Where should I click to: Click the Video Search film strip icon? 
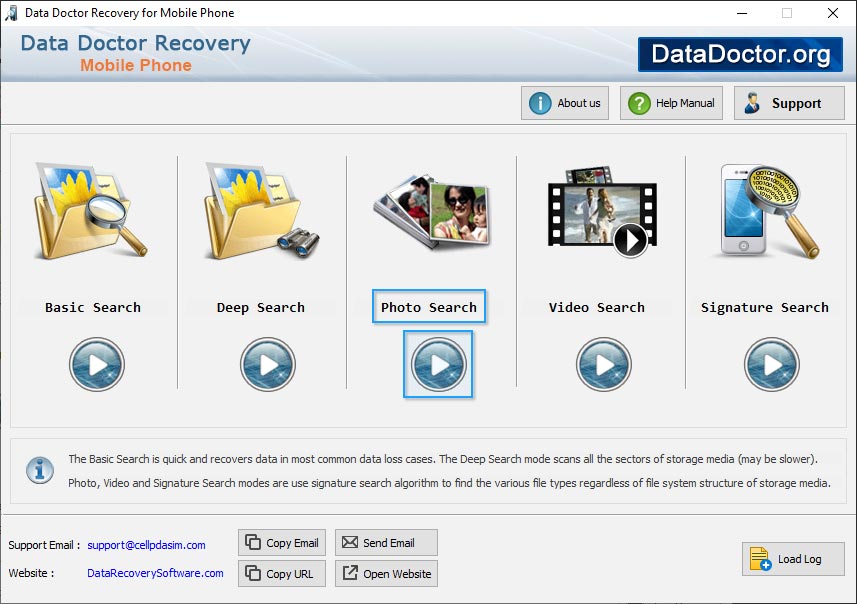(x=602, y=212)
